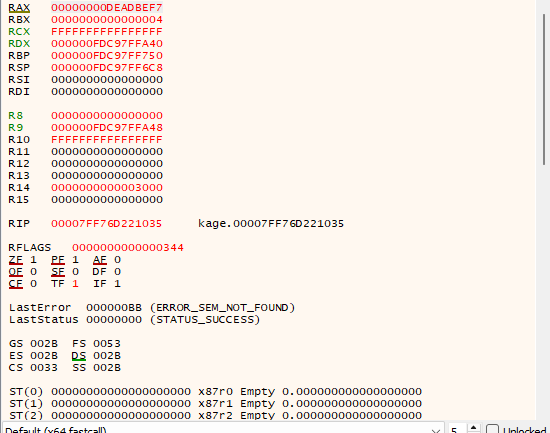Select the ES segment value

coord(44,355)
